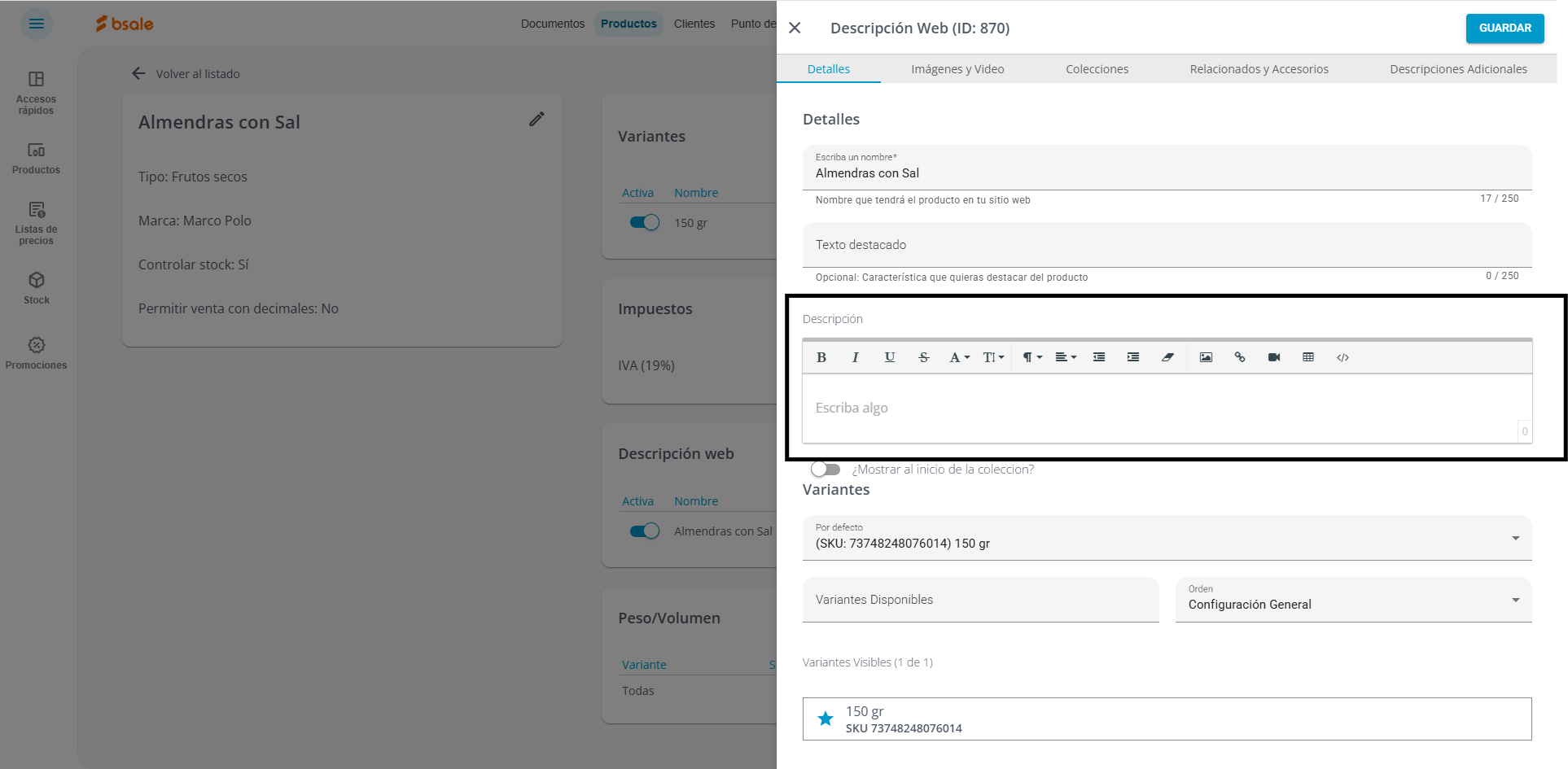Open Productos in top menu
The image size is (1568, 769).
point(629,24)
